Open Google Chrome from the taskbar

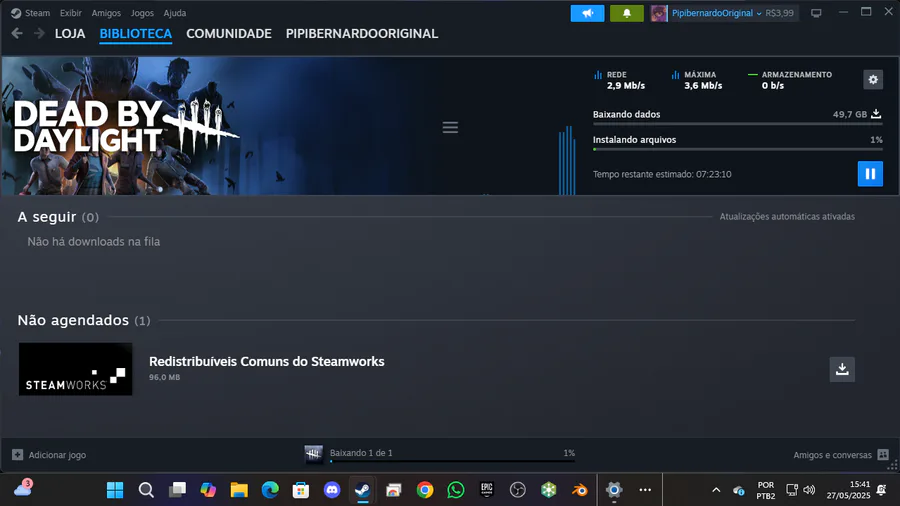[425, 490]
